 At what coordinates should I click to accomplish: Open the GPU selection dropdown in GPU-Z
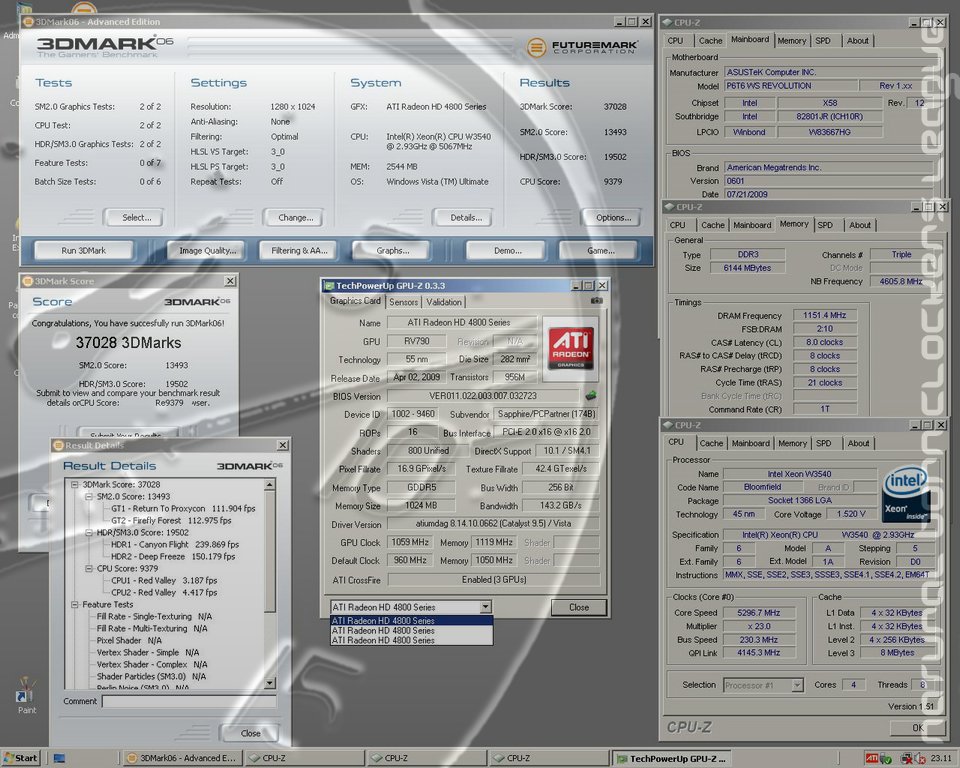tap(485, 607)
